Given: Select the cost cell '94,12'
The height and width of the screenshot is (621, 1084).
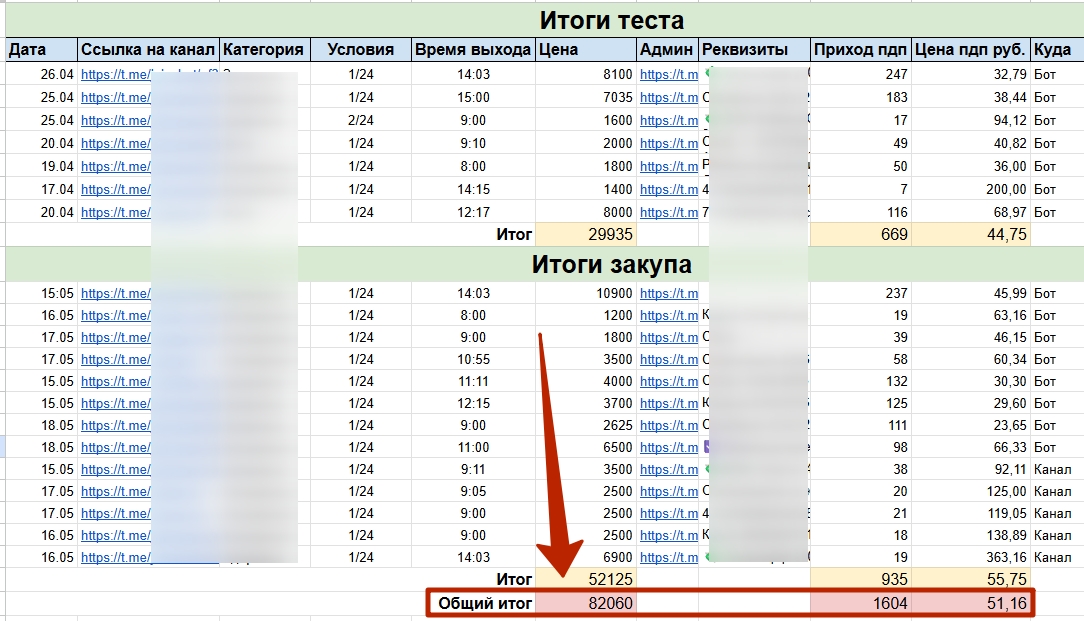Looking at the screenshot, I should (971, 120).
